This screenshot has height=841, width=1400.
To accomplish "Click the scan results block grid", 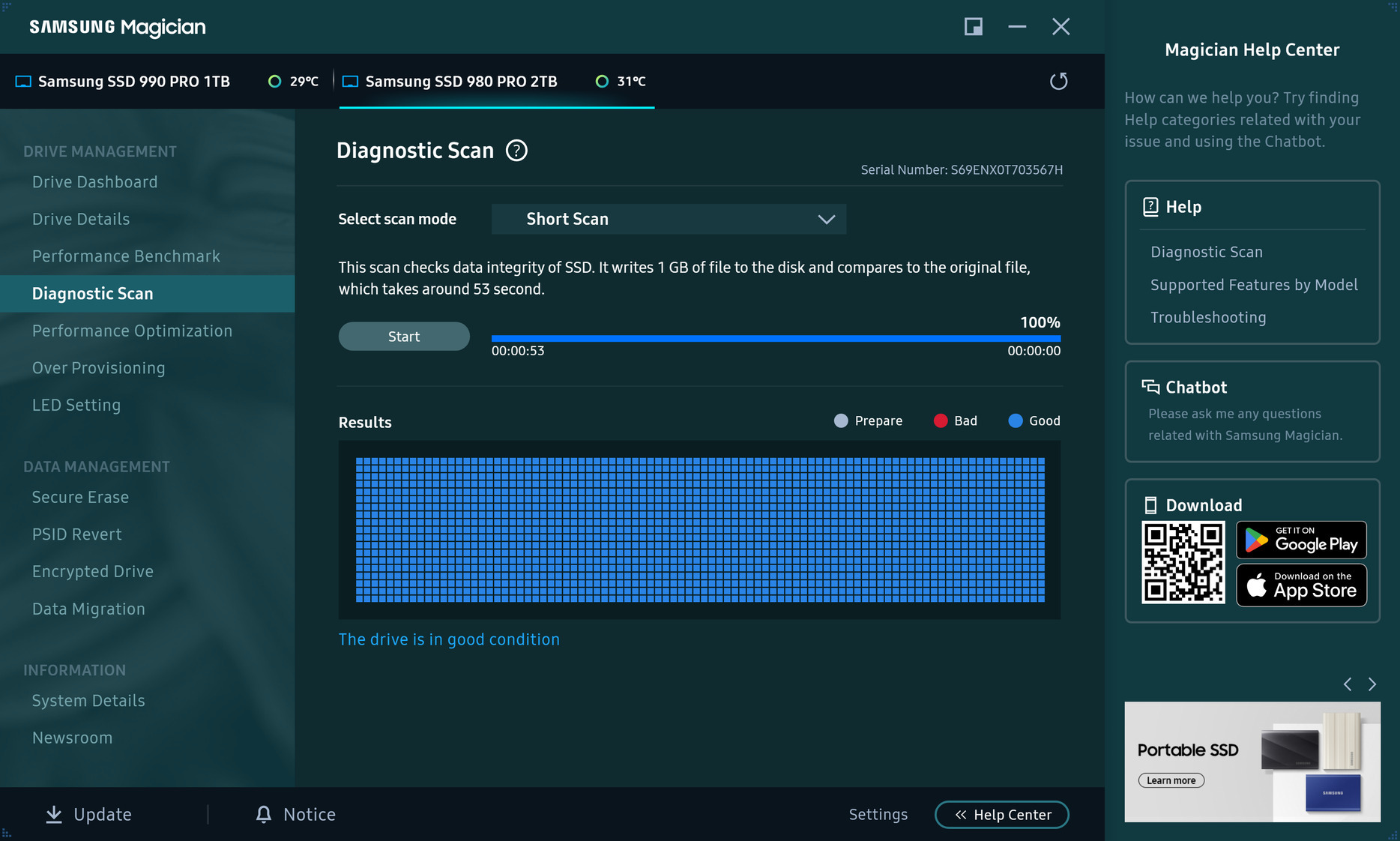I will [x=700, y=530].
